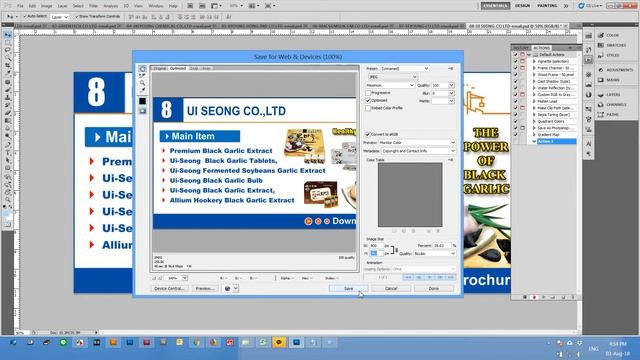Click the Actions icon in the collapsed dock
640x360 pixels.
click(x=588, y=60)
